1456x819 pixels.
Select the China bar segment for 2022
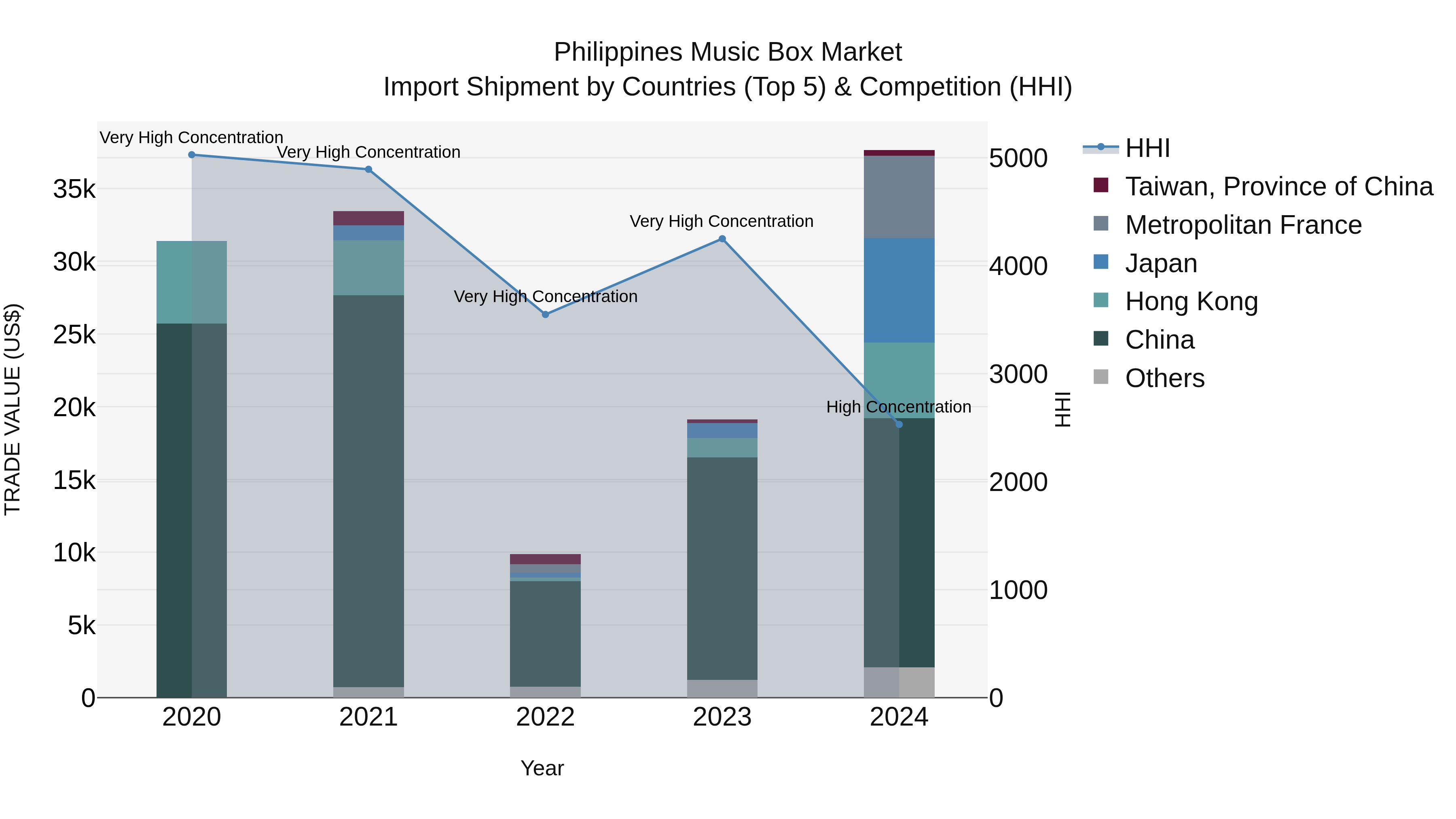[x=546, y=634]
